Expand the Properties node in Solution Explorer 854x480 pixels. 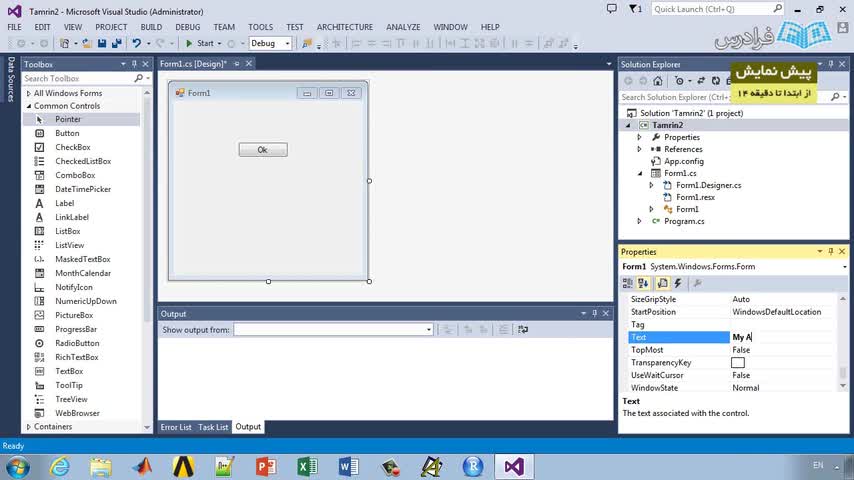pyautogui.click(x=639, y=137)
